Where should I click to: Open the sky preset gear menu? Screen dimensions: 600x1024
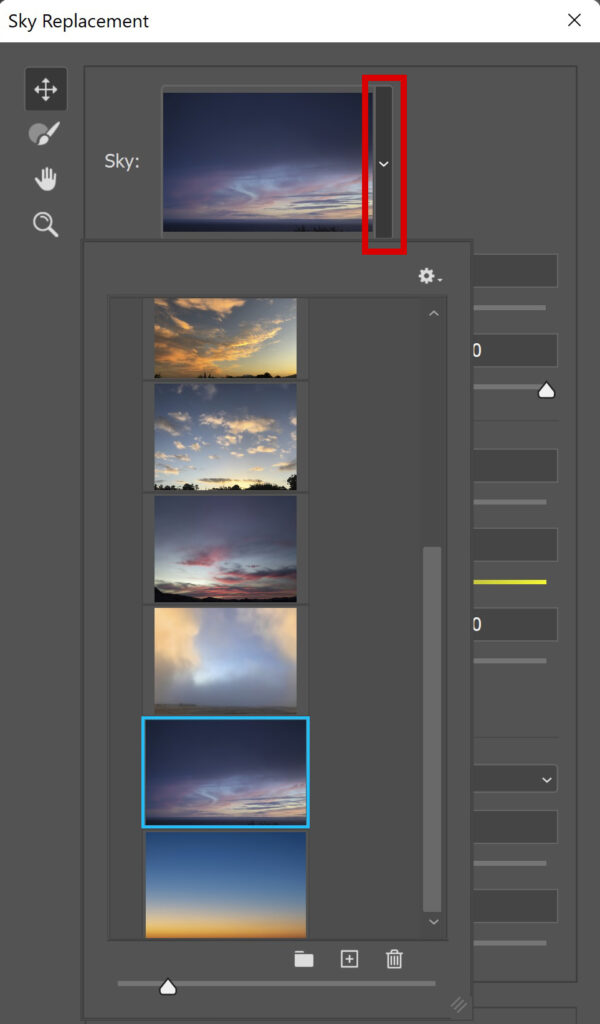[430, 276]
